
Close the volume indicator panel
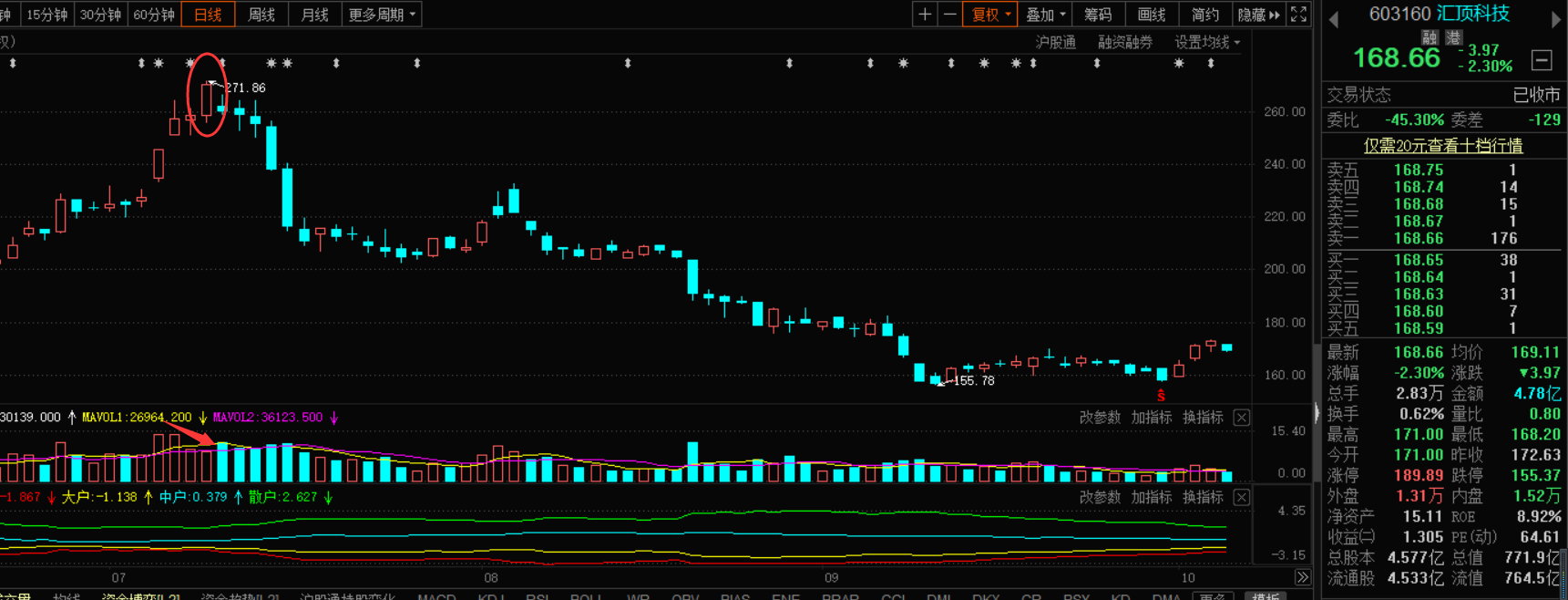point(1241,418)
